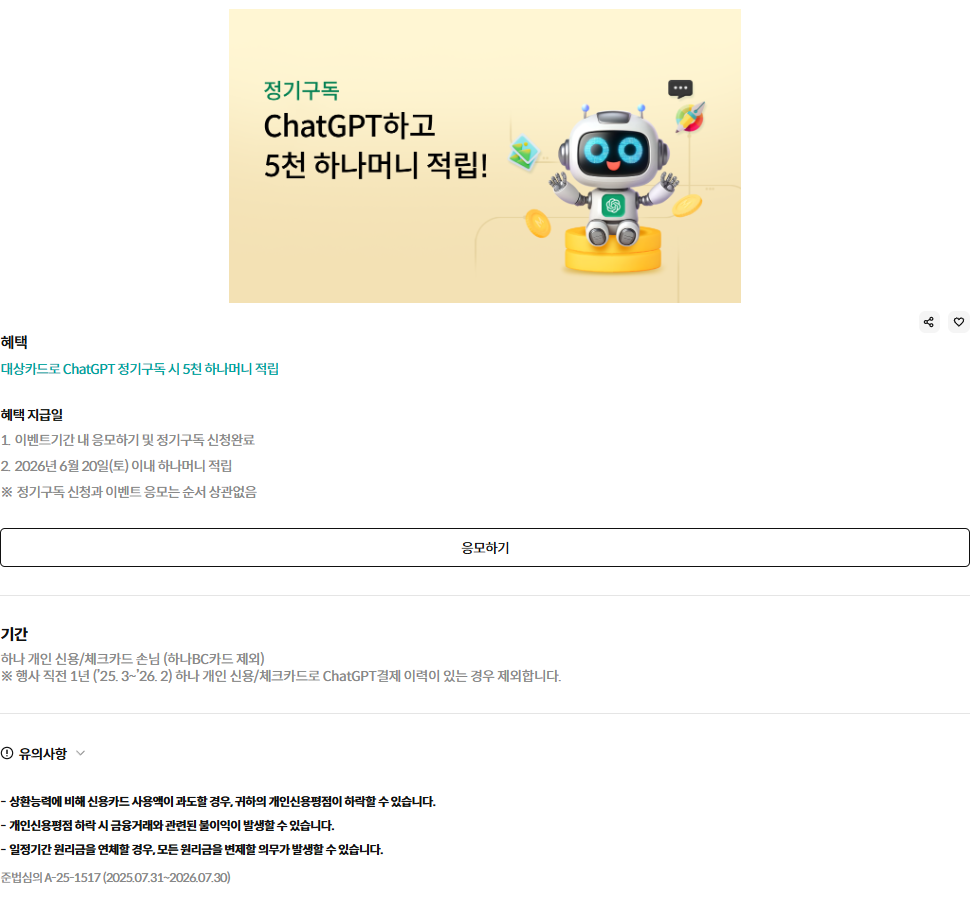The width and height of the screenshot is (973, 907).
Task: Click the share icon below the banner
Action: pyautogui.click(x=929, y=322)
